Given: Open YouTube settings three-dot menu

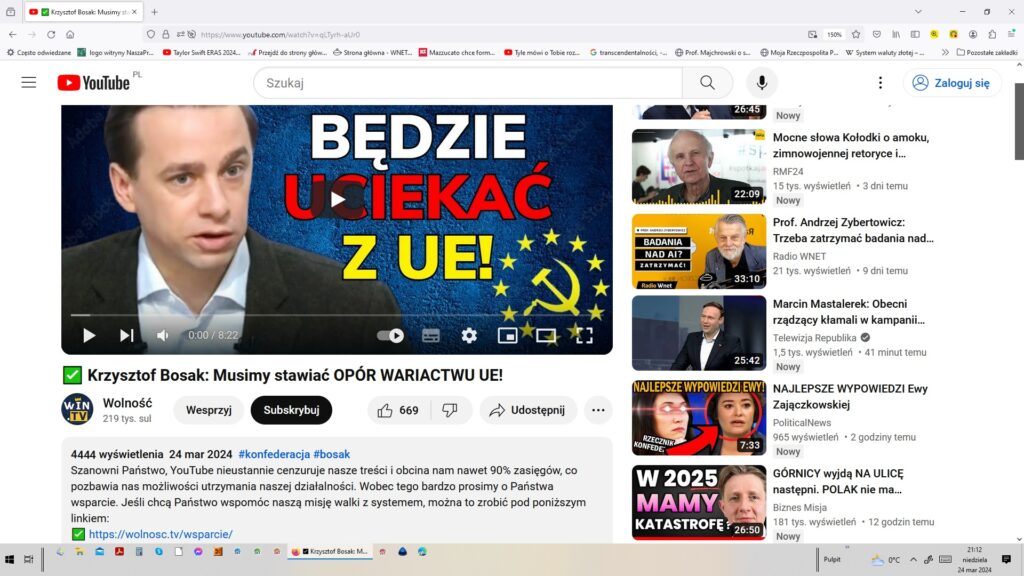Looking at the screenshot, I should (x=880, y=83).
